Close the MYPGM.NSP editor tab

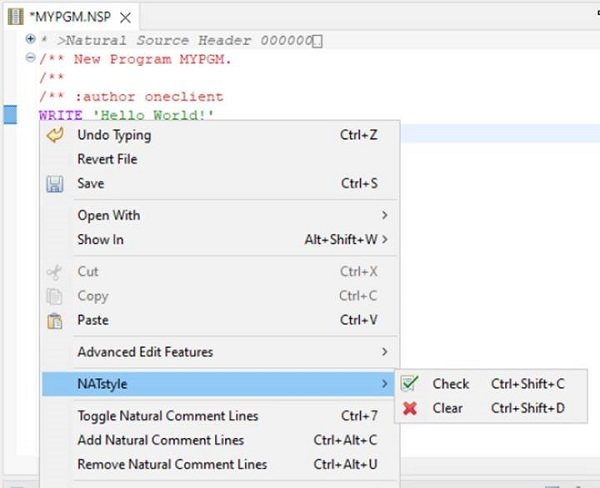pyautogui.click(x=126, y=18)
